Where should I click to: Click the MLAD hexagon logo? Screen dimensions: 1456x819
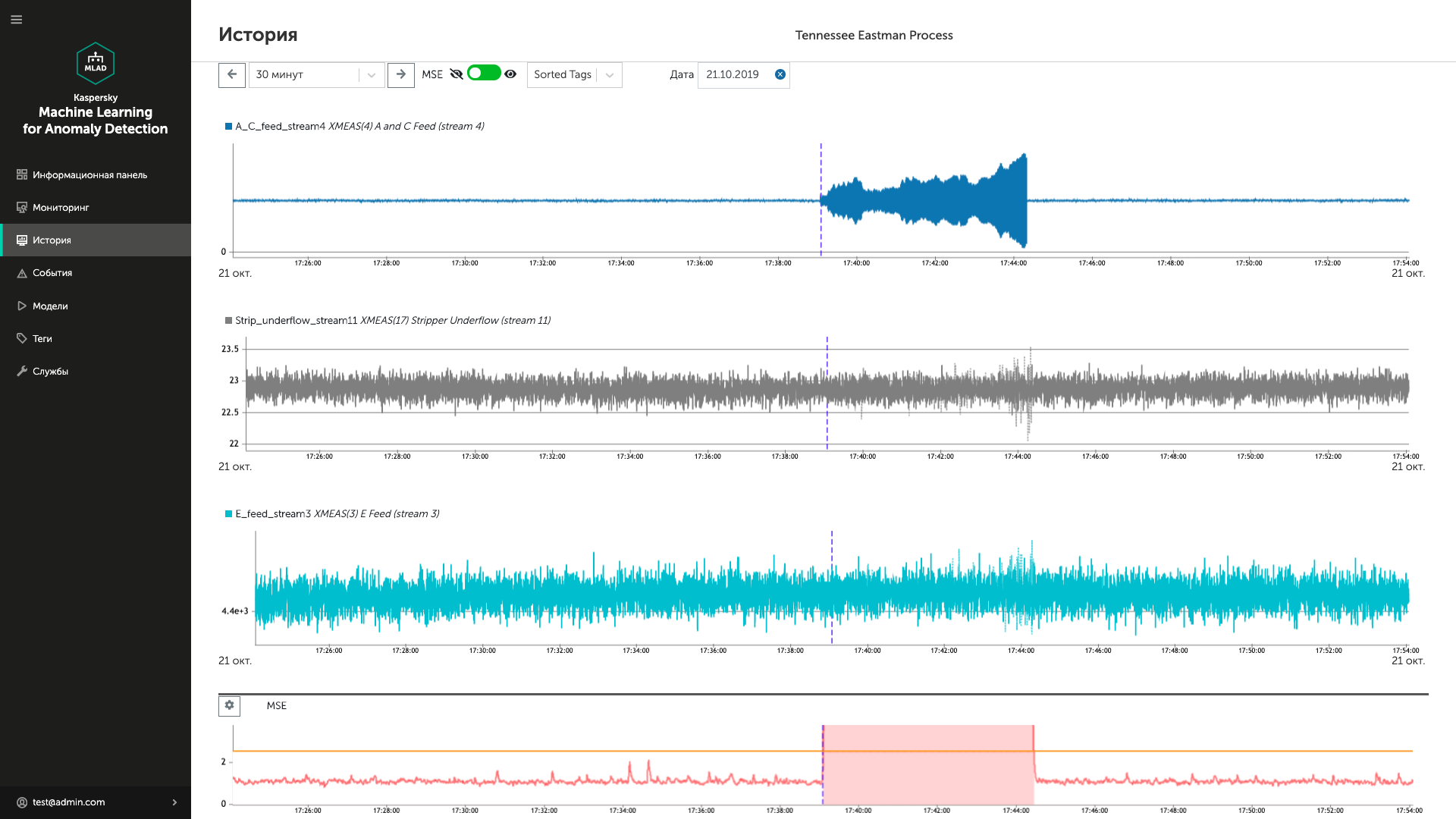(96, 64)
